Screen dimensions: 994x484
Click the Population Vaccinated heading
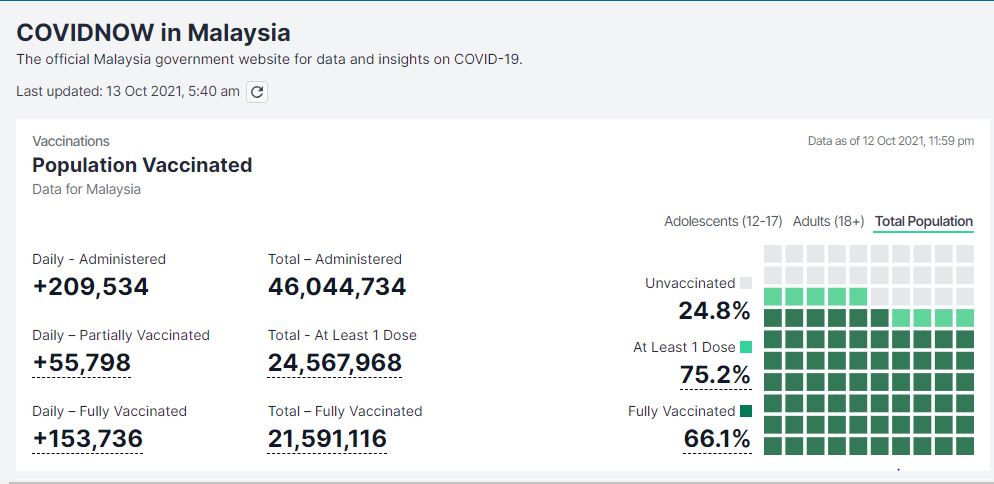click(142, 165)
